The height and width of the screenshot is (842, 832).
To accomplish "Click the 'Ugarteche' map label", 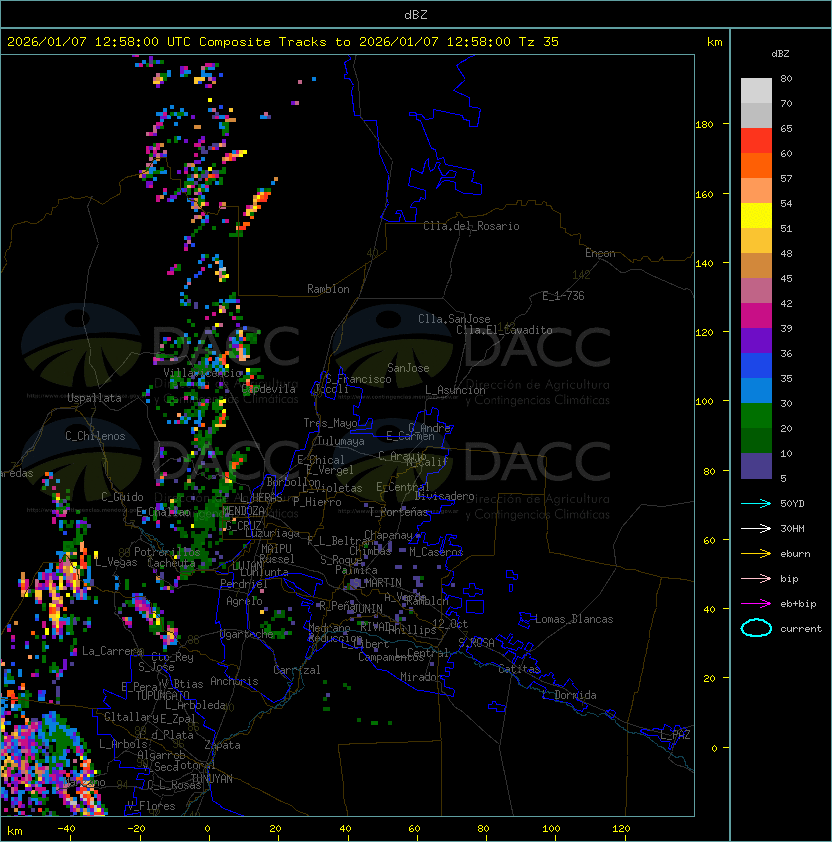I will [247, 634].
